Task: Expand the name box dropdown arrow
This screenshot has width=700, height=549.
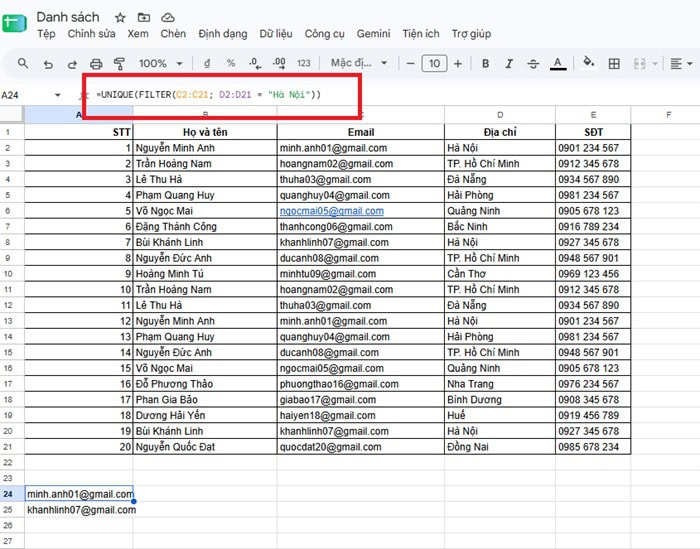Action: tap(58, 95)
